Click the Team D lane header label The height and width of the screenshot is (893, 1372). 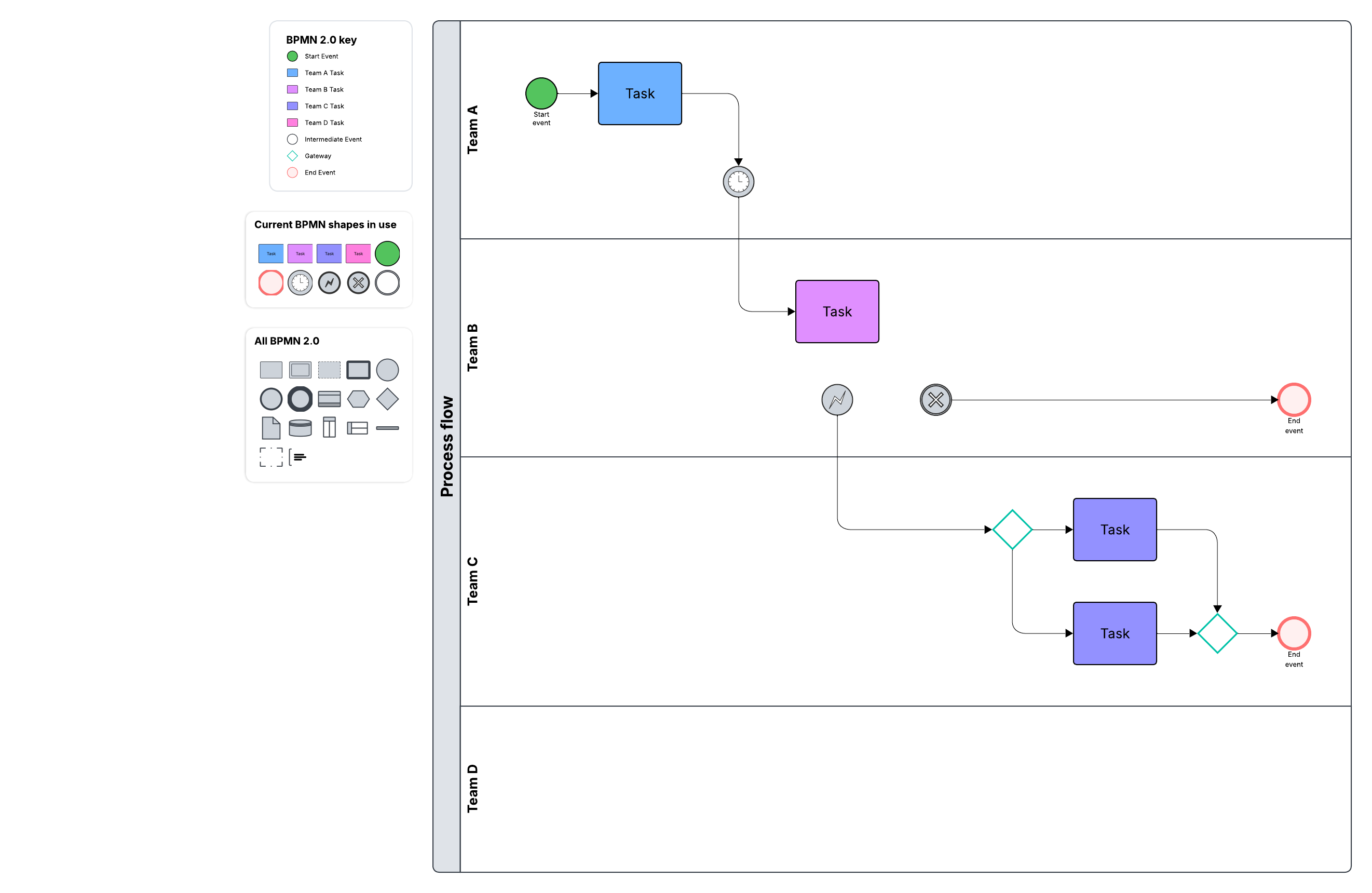(x=472, y=789)
